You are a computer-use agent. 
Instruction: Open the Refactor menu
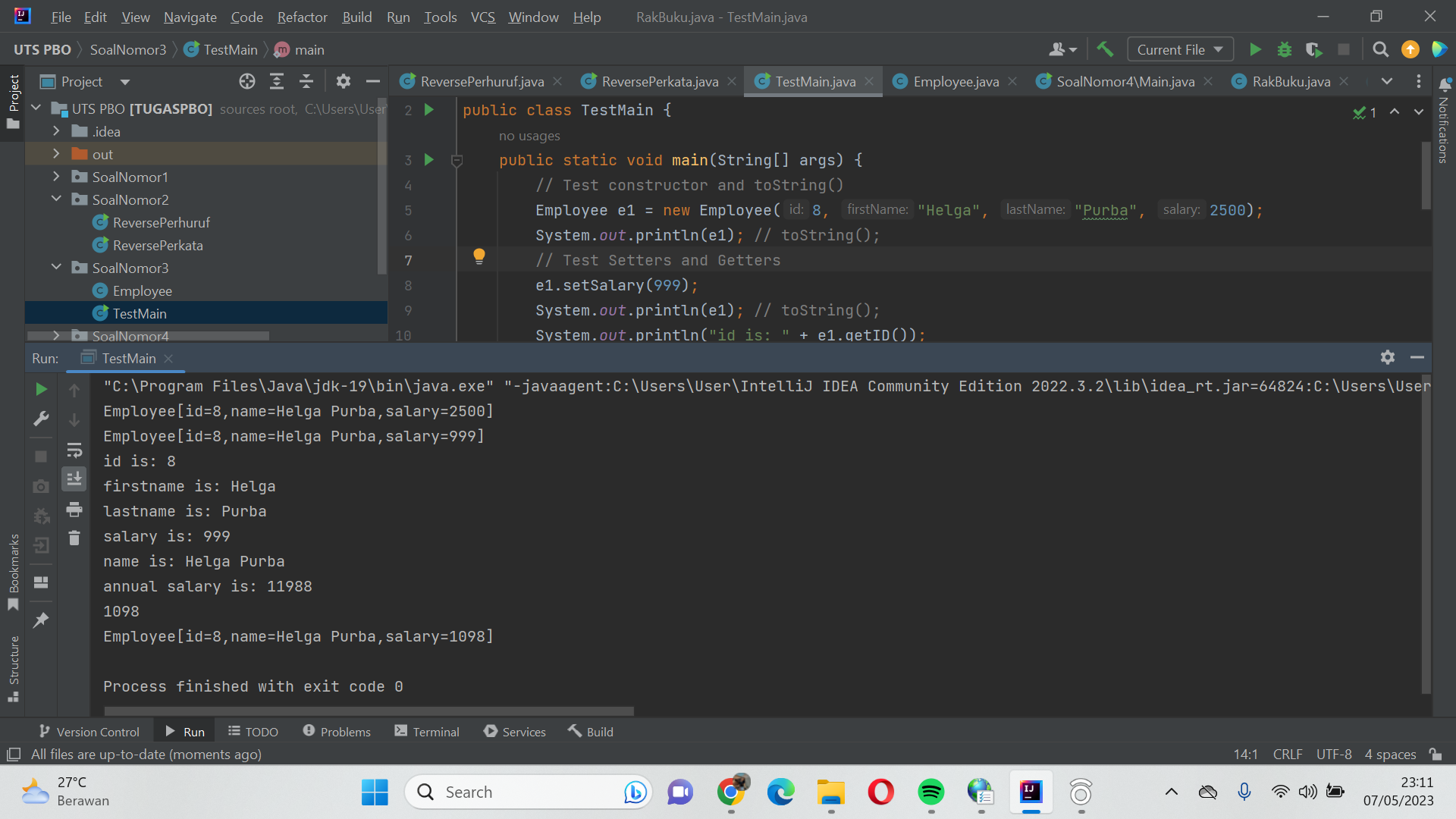pos(301,17)
